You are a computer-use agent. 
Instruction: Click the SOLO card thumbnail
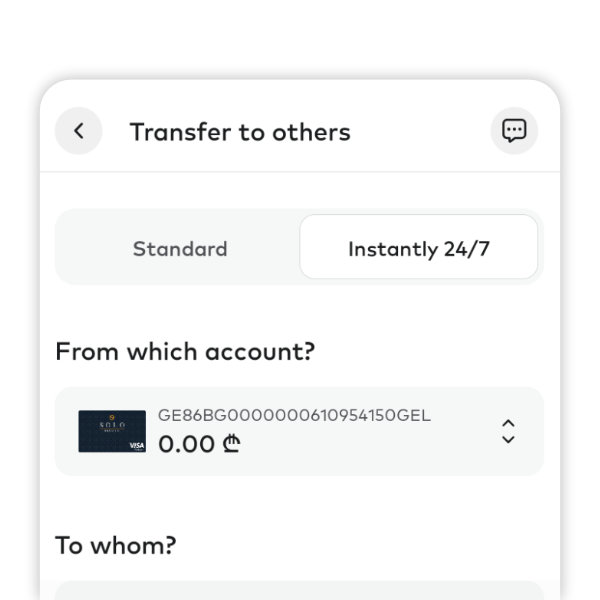(x=112, y=431)
